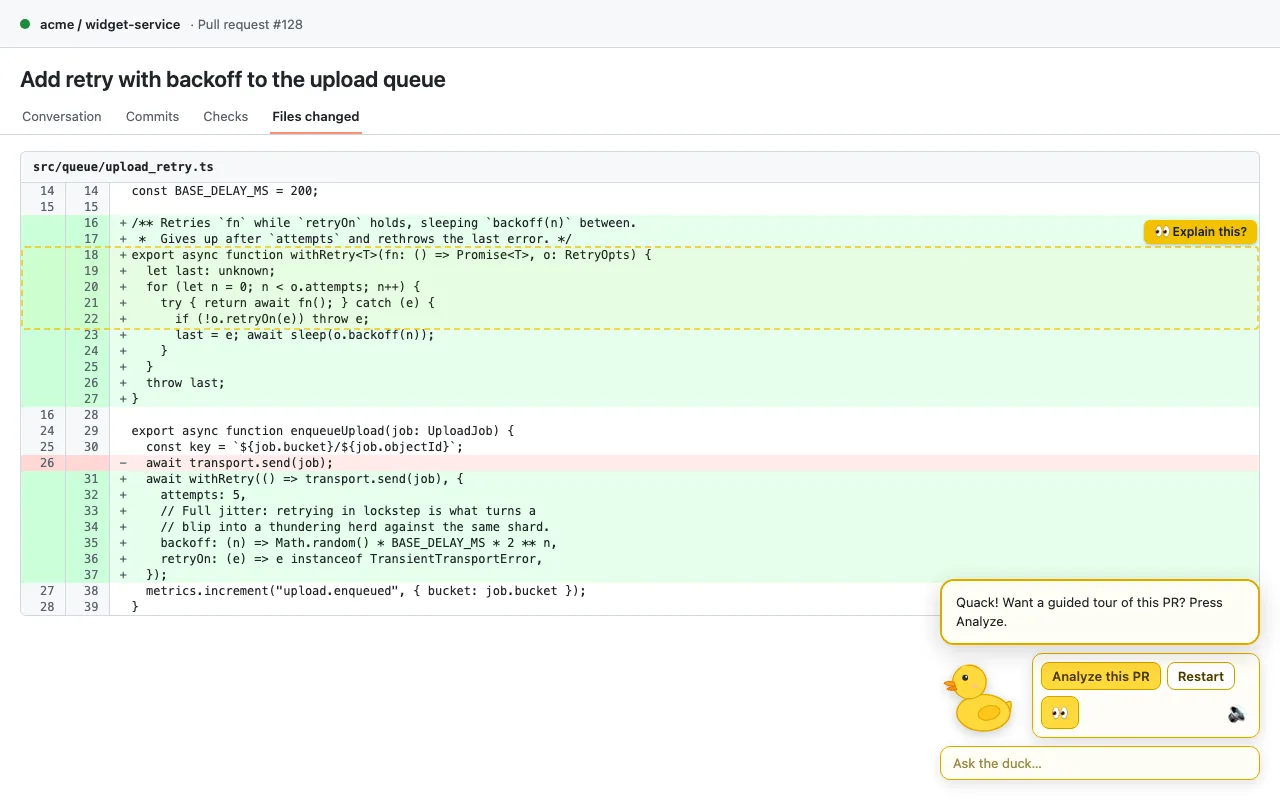This screenshot has width=1280, height=800.
Task: Click the 'const key = `${job.bucket}/${job.objectId}`' line
Action: coord(639,447)
